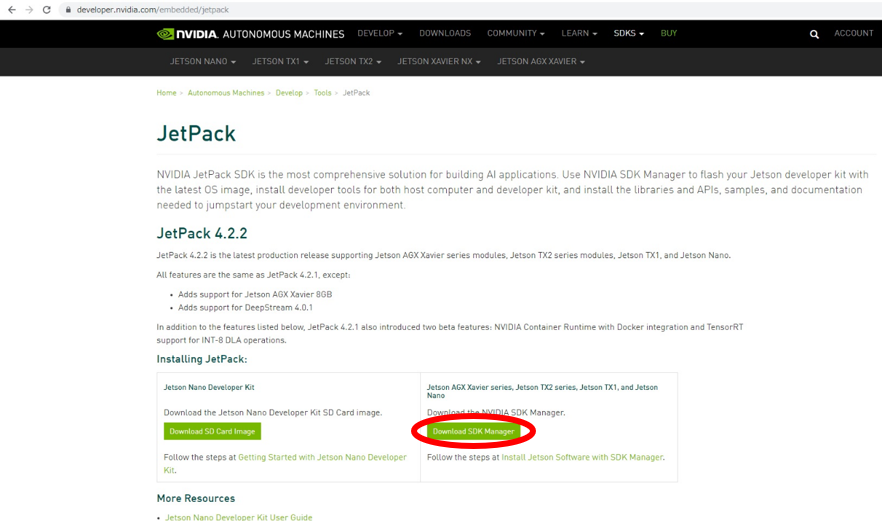Click the browser forward arrow
Image resolution: width=882 pixels, height=521 pixels.
coord(29,10)
